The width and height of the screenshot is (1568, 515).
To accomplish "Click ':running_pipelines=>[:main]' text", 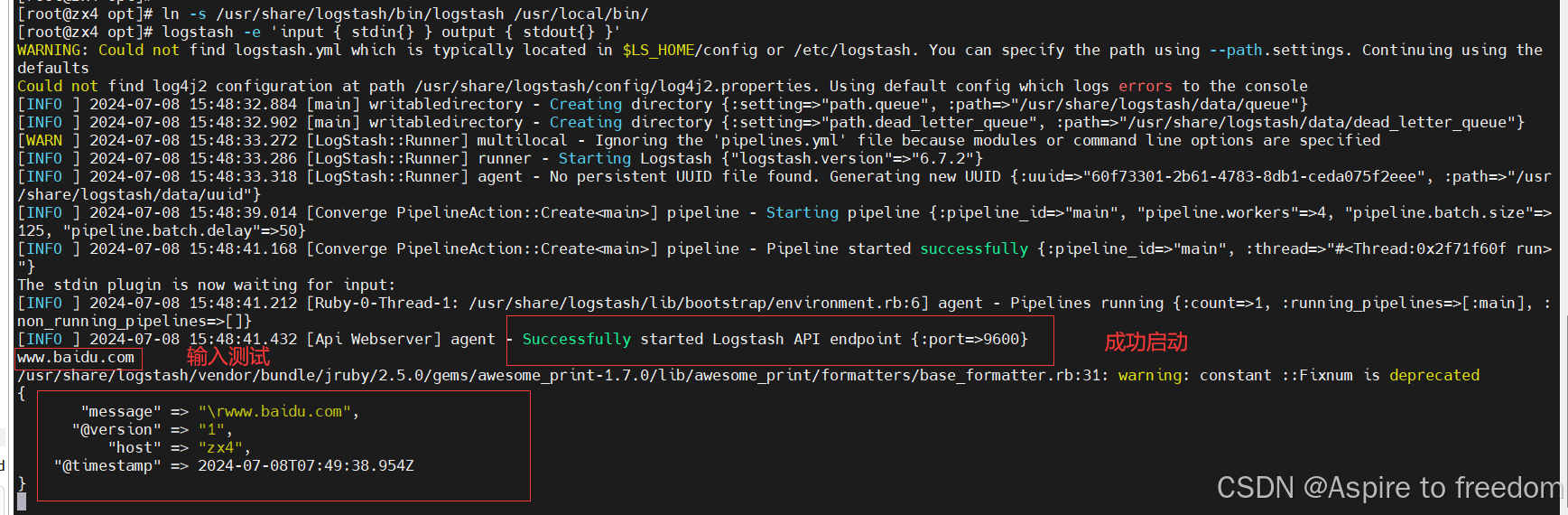I will (1407, 303).
